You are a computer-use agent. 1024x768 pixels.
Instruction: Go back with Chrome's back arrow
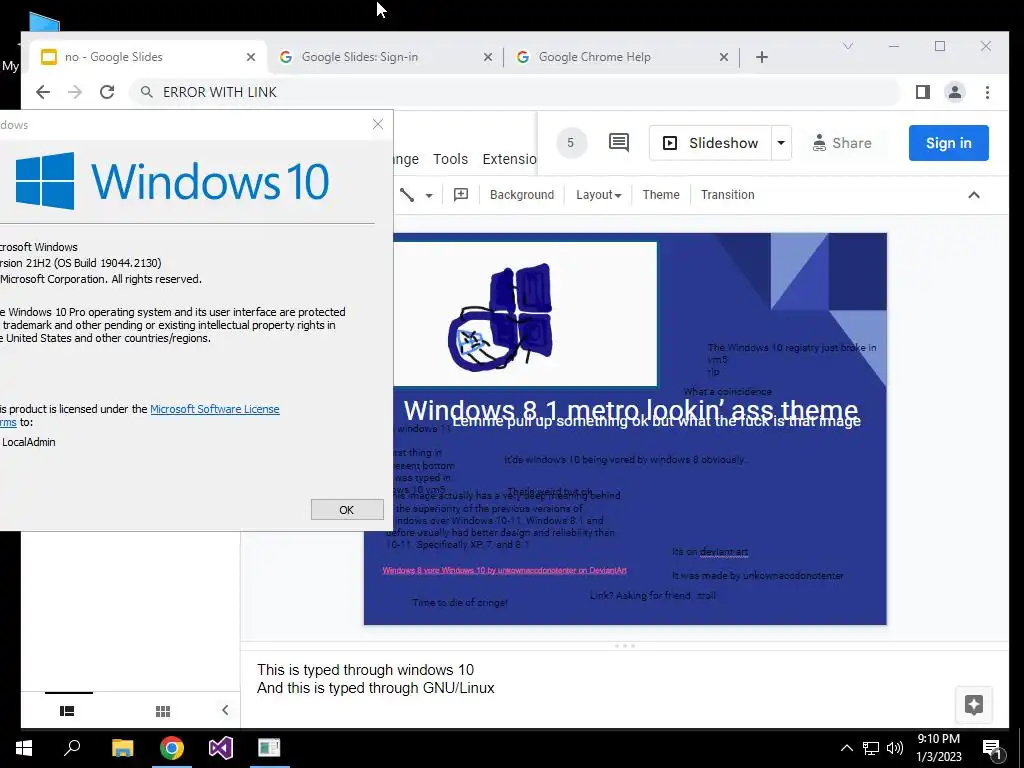[x=43, y=92]
